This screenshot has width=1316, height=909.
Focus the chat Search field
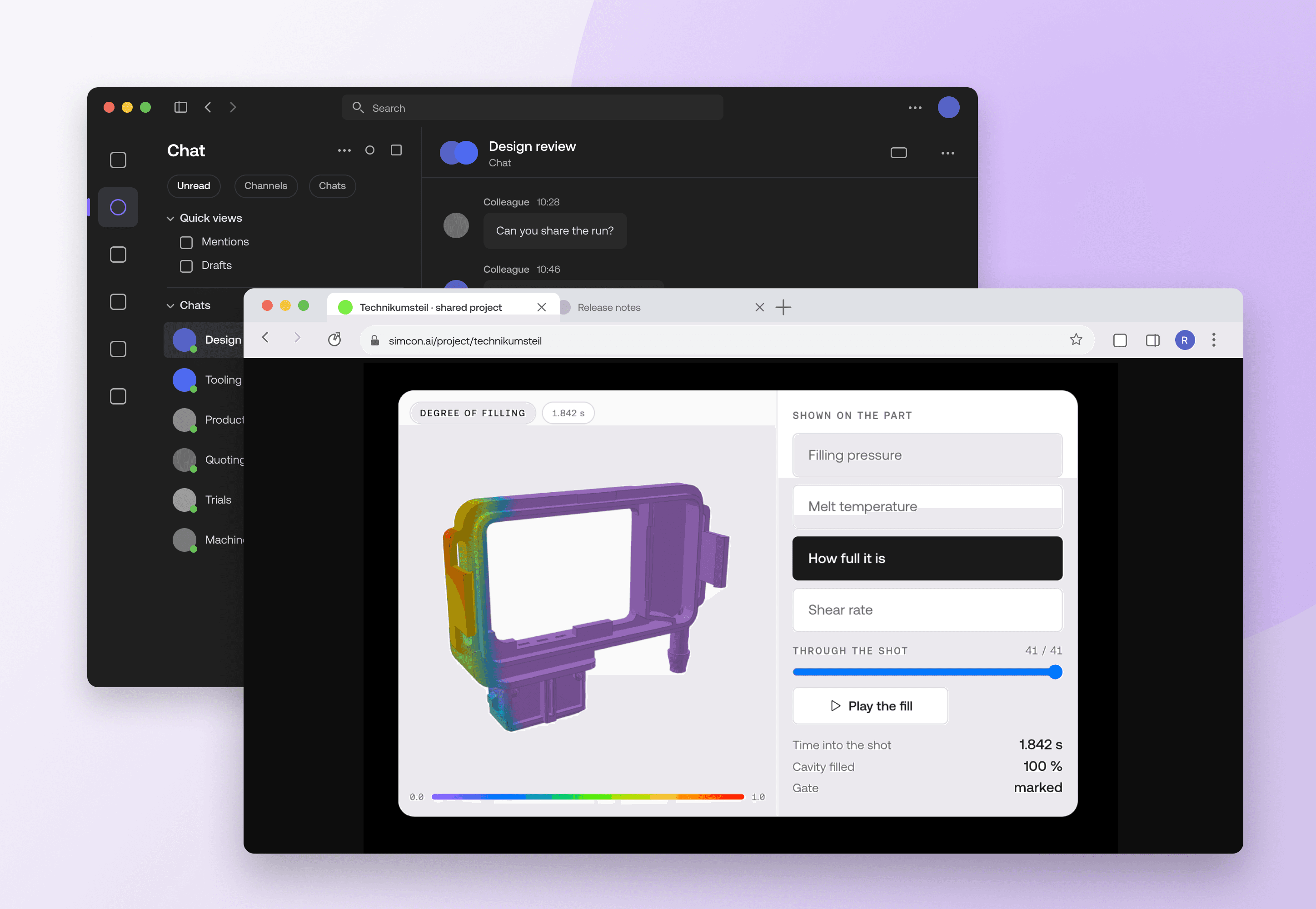point(532,108)
